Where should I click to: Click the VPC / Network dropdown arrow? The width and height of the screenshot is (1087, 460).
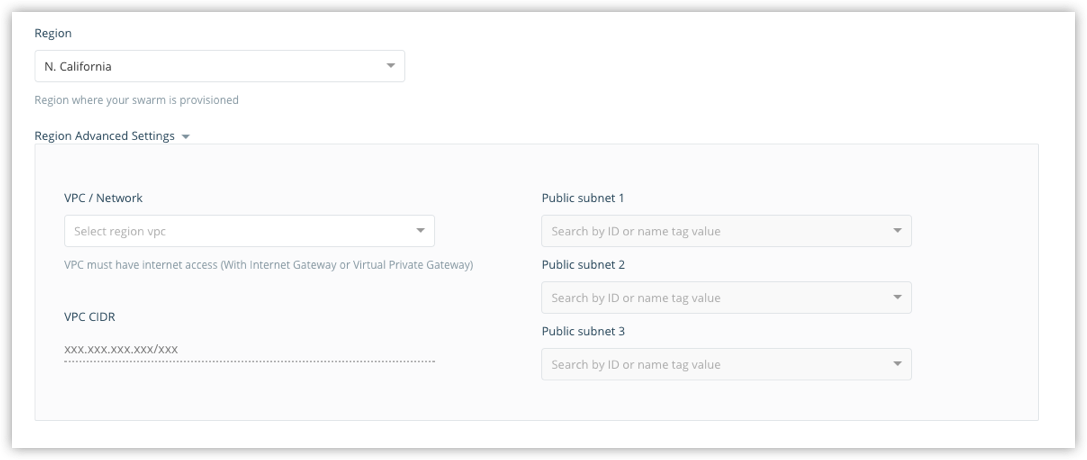pyautogui.click(x=420, y=232)
